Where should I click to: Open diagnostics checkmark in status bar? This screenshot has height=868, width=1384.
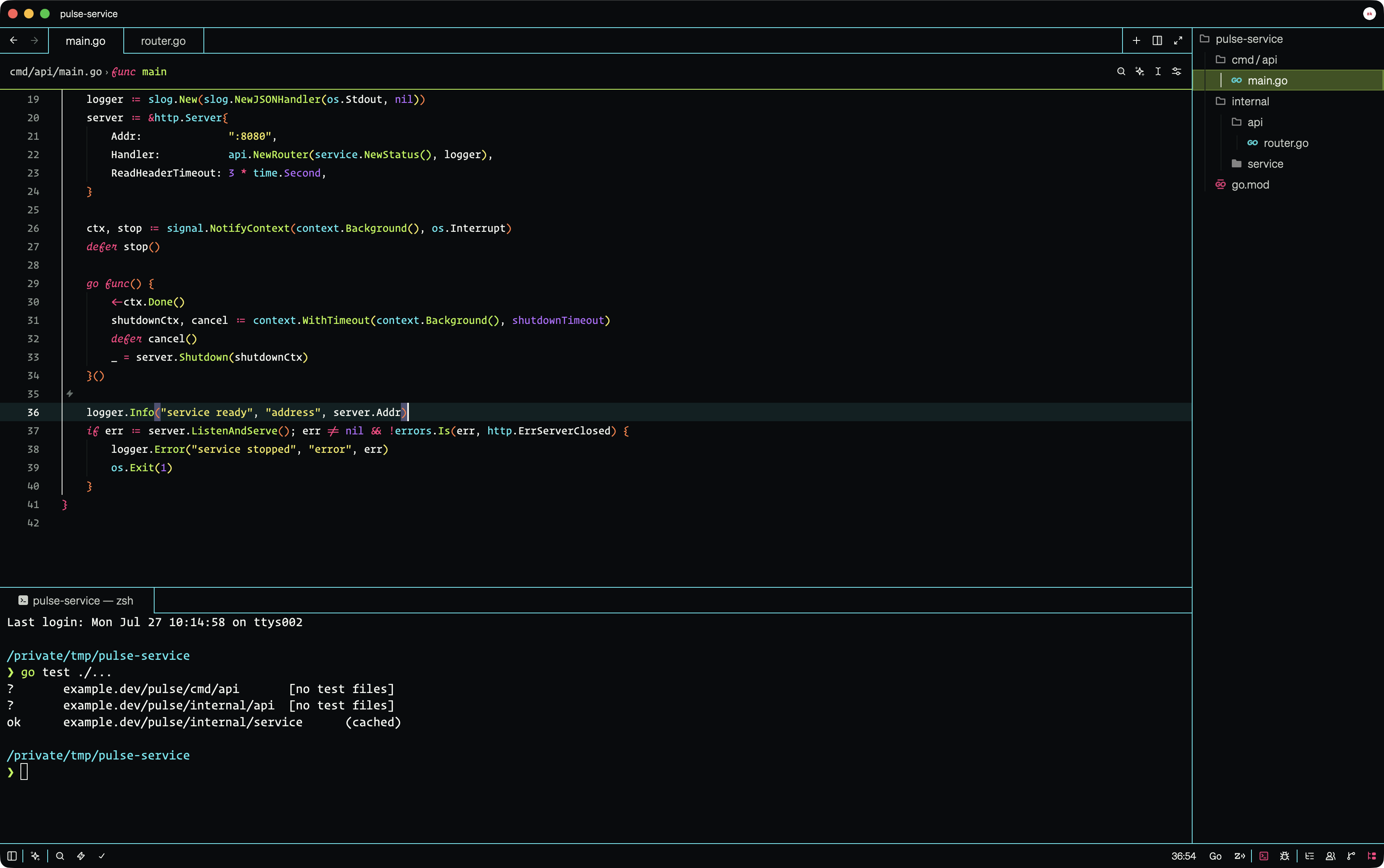[102, 856]
